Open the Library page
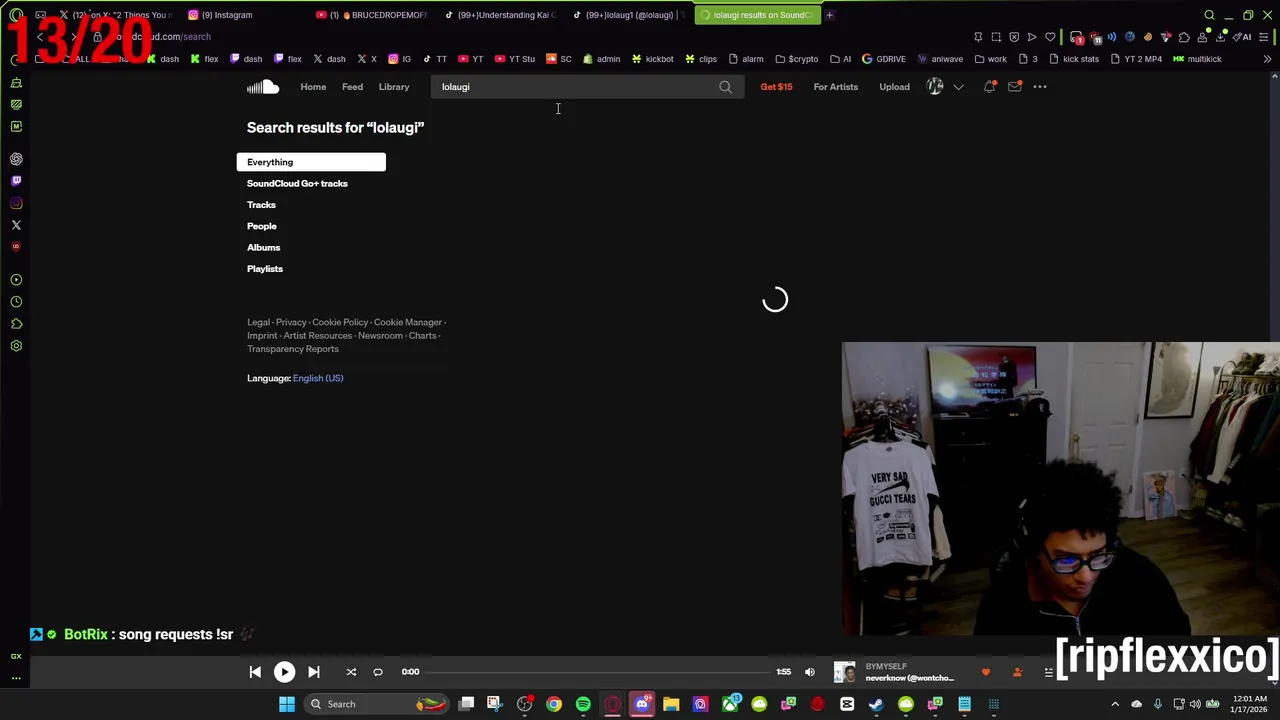The width and height of the screenshot is (1280, 720). pos(394,87)
